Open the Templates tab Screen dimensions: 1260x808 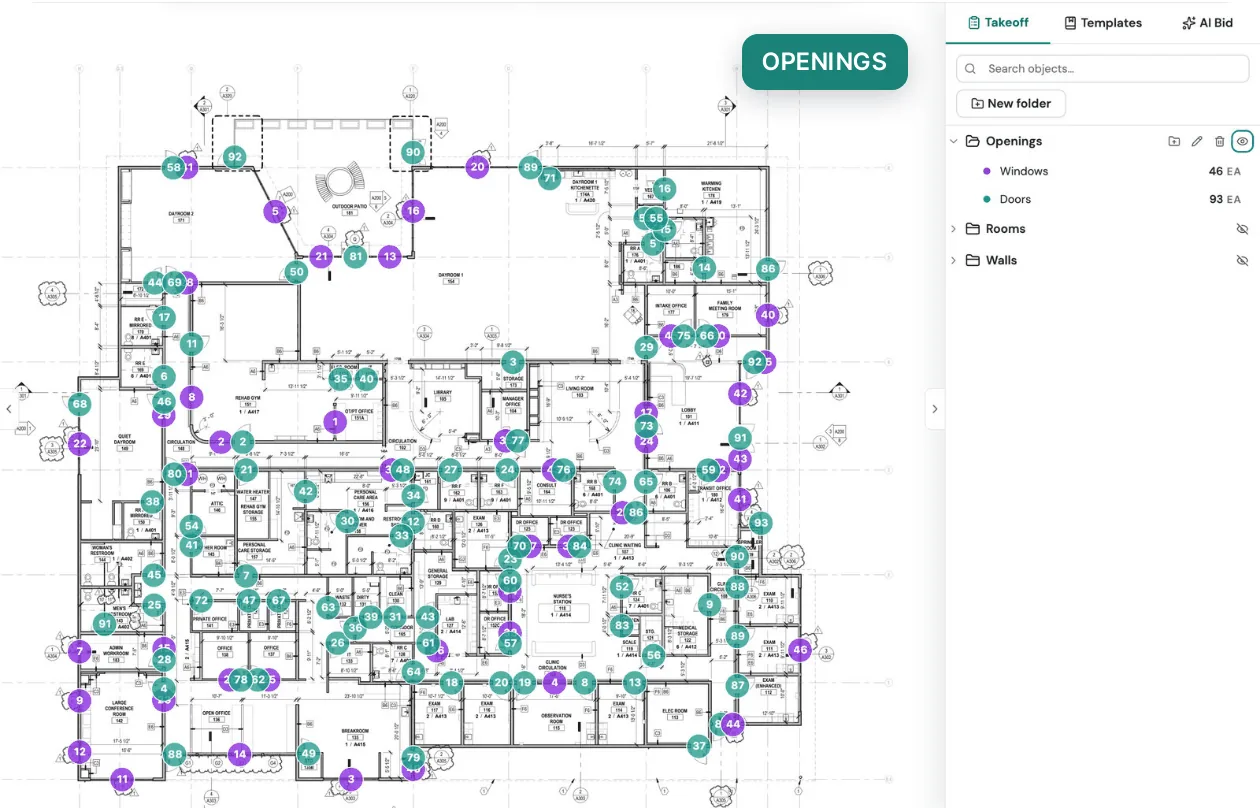click(1102, 22)
